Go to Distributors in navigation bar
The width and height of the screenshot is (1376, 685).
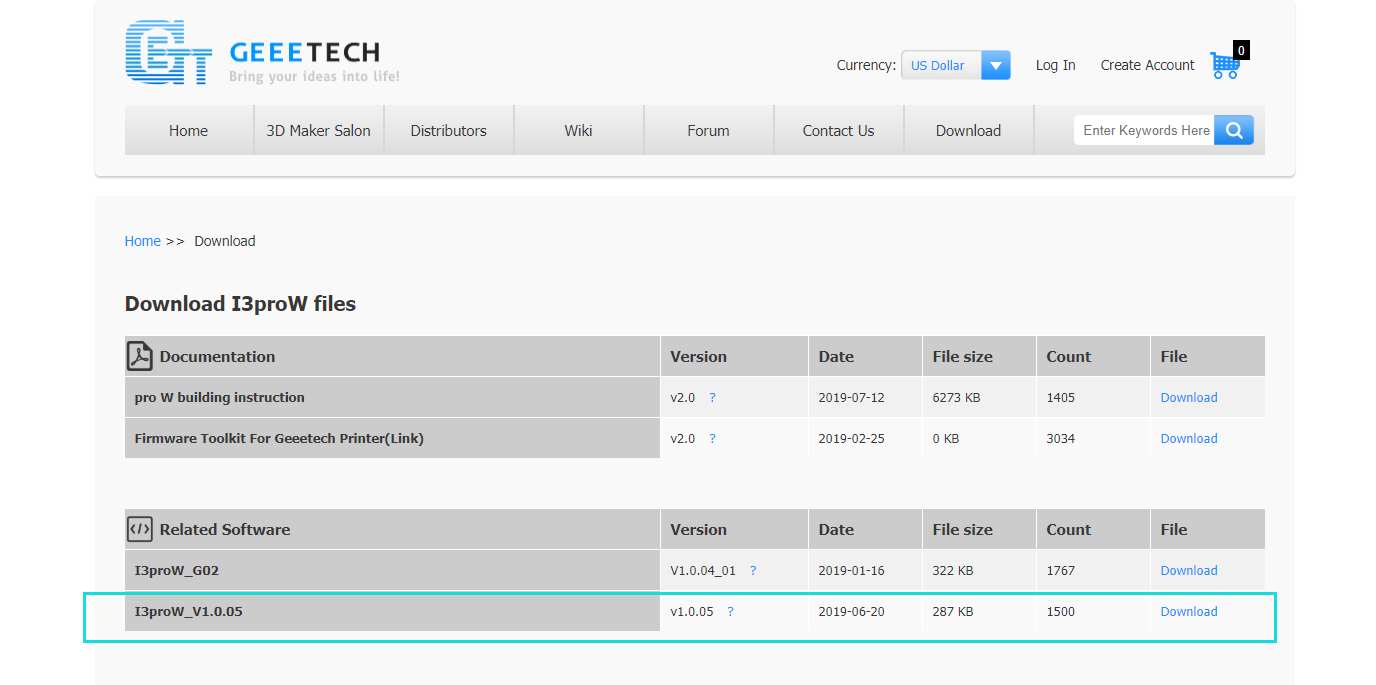point(448,130)
